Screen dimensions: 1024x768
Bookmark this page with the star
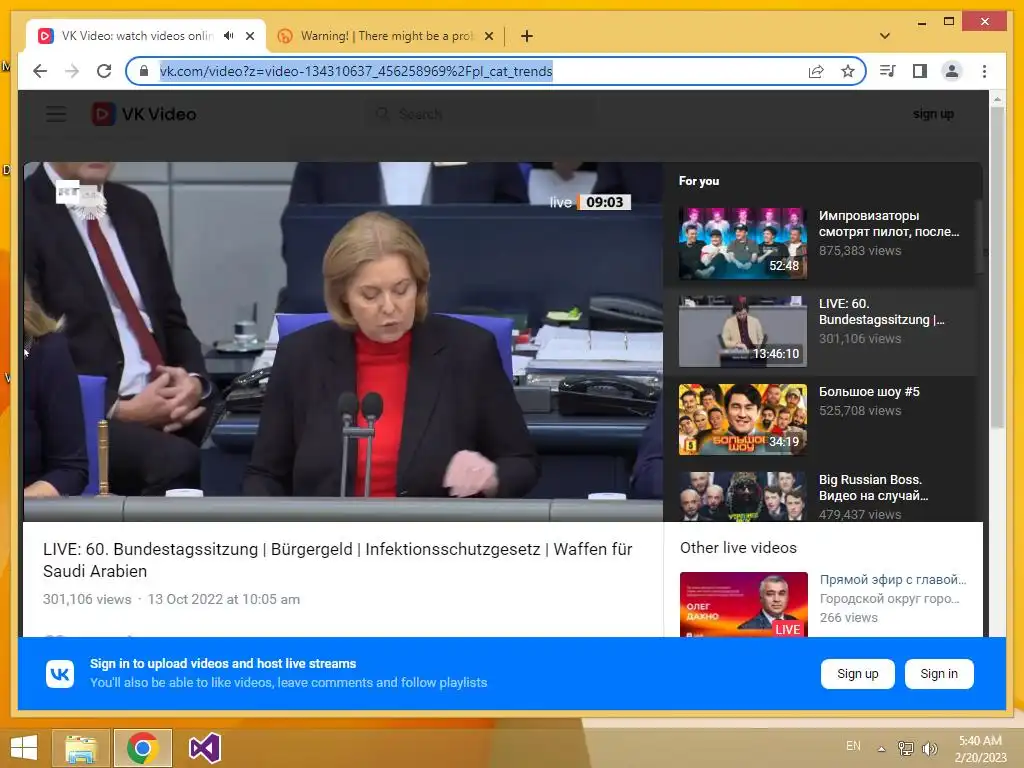pyautogui.click(x=848, y=71)
